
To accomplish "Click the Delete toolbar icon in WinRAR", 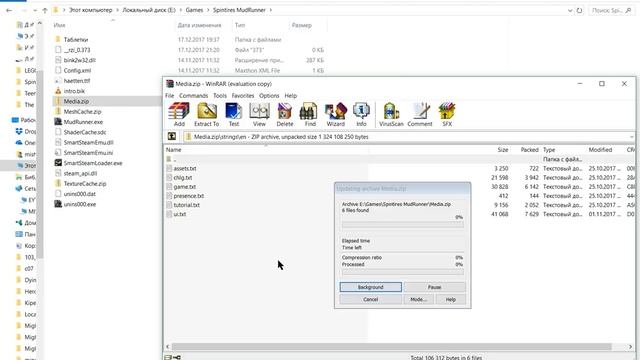I will (x=284, y=114).
